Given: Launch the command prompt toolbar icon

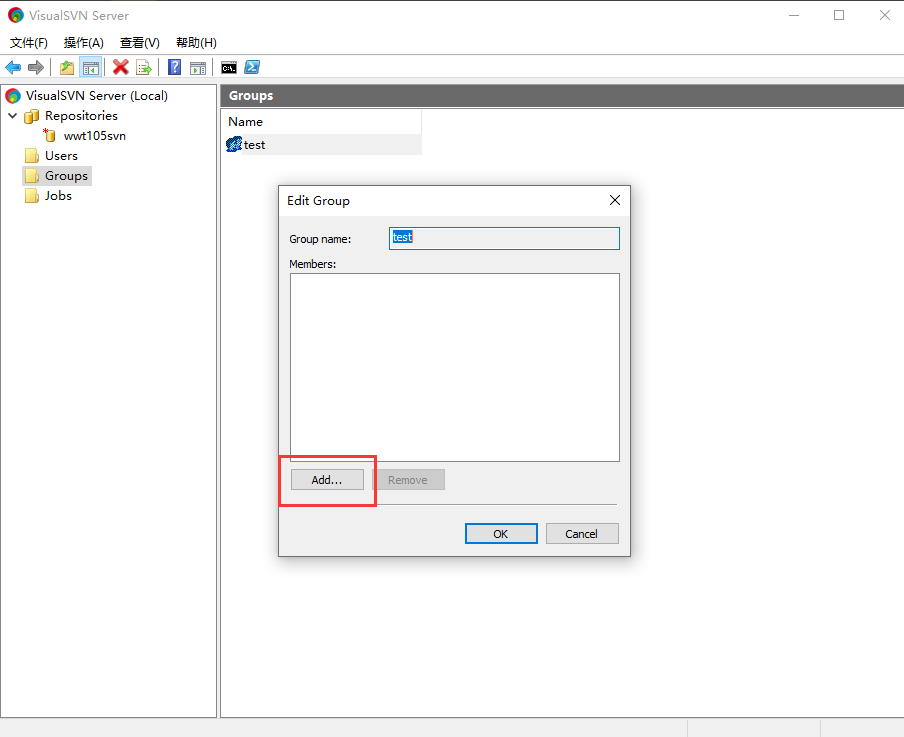Looking at the screenshot, I should click(229, 67).
